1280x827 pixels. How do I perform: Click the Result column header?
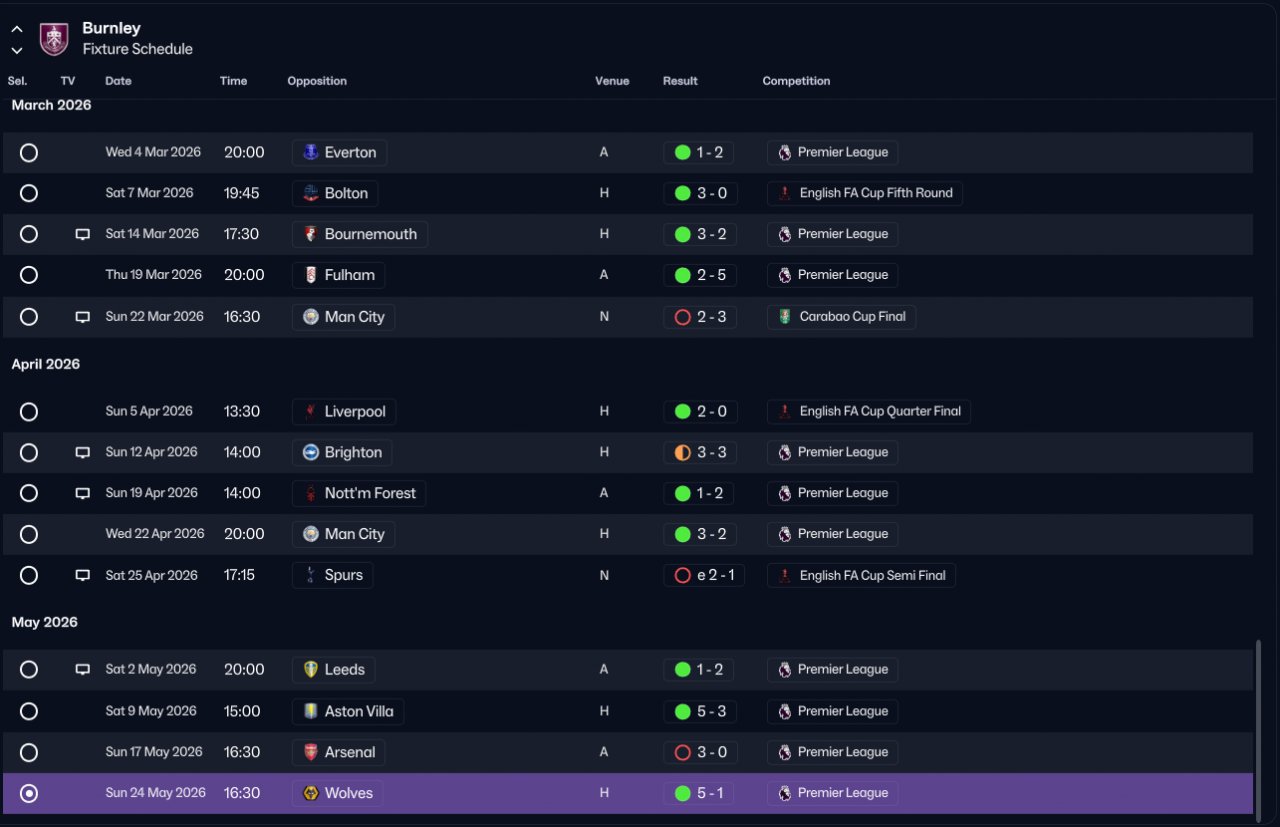click(x=680, y=81)
